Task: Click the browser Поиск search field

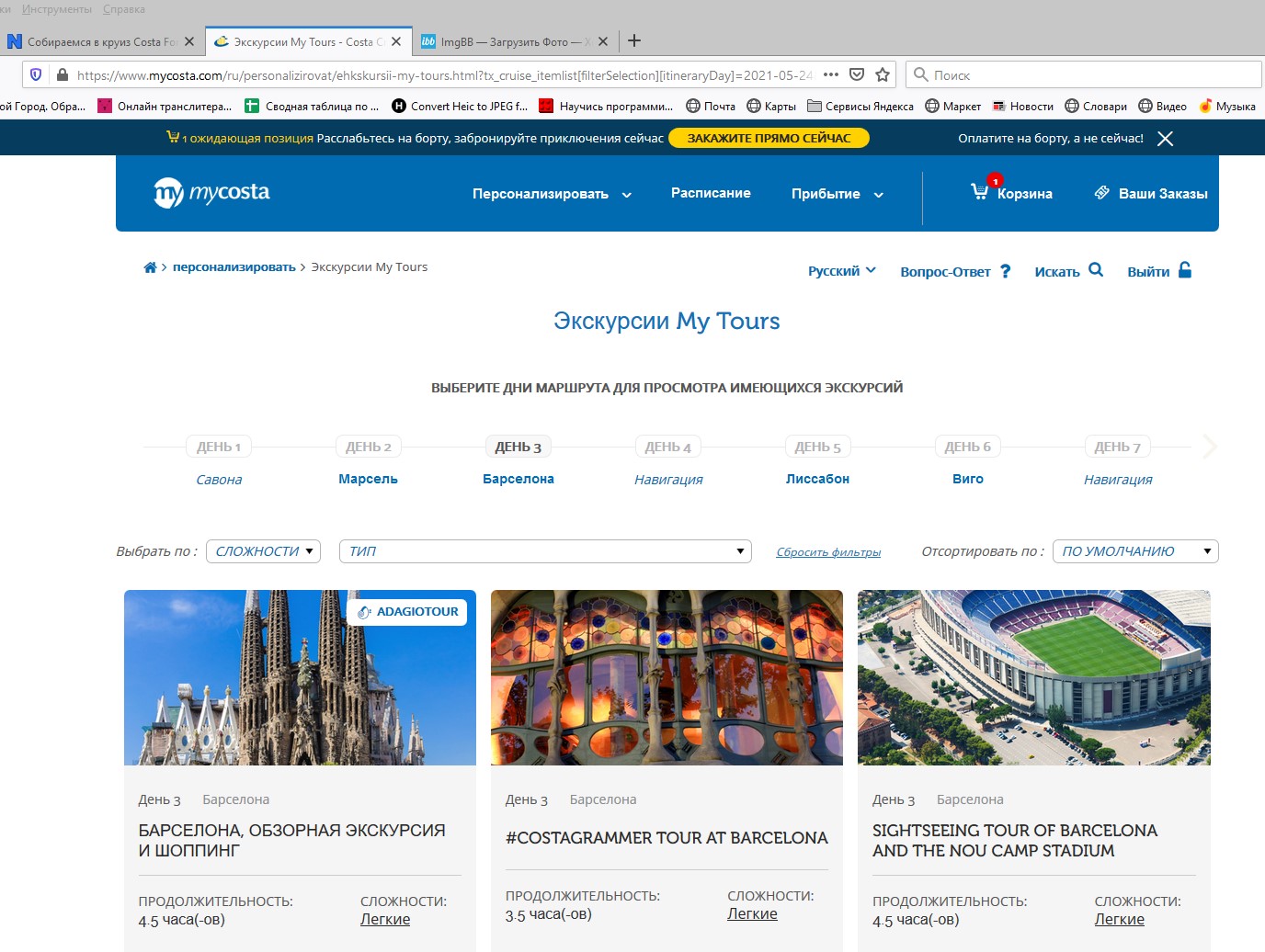Action: click(1085, 74)
